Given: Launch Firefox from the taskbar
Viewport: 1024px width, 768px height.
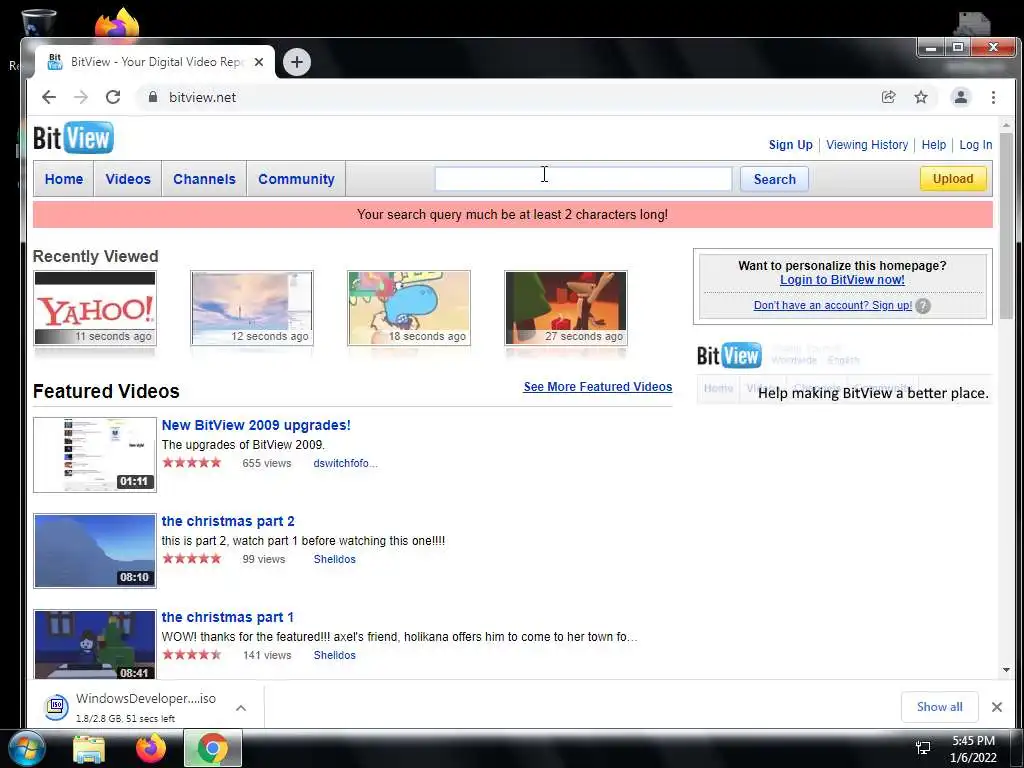Looking at the screenshot, I should pyautogui.click(x=151, y=748).
